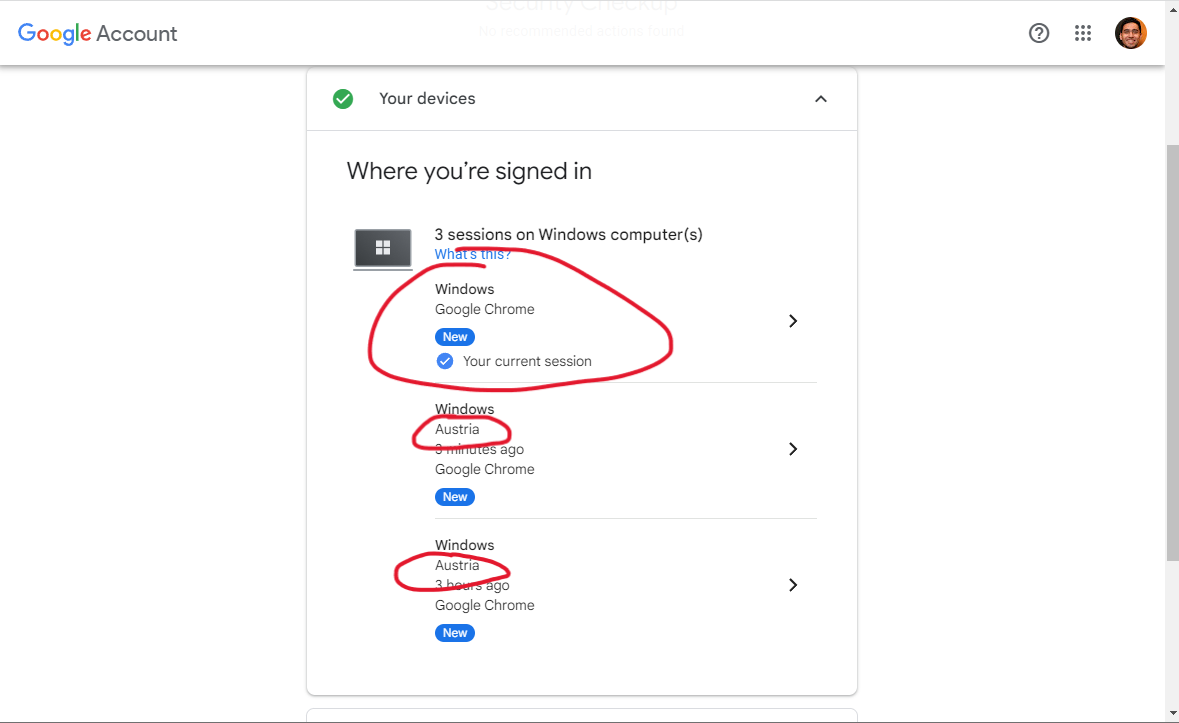The width and height of the screenshot is (1179, 723).
Task: Click the blue checkmark next to Your current session
Action: tap(445, 362)
